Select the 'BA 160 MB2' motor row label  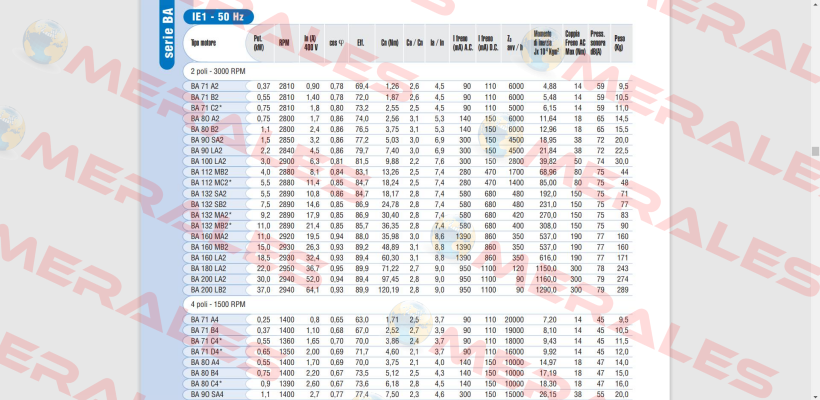tap(209, 247)
